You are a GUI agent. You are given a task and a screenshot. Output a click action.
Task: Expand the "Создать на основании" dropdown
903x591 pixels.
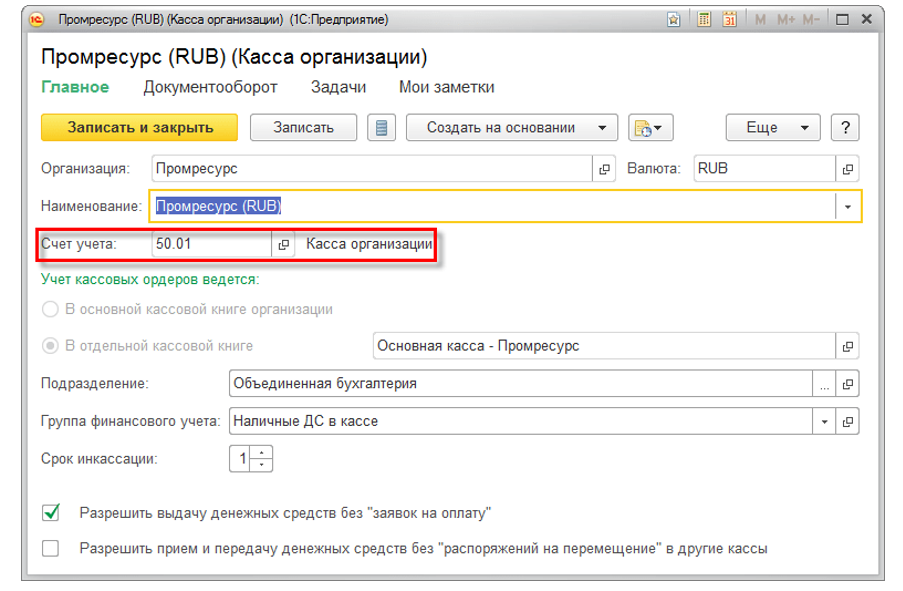pos(601,128)
